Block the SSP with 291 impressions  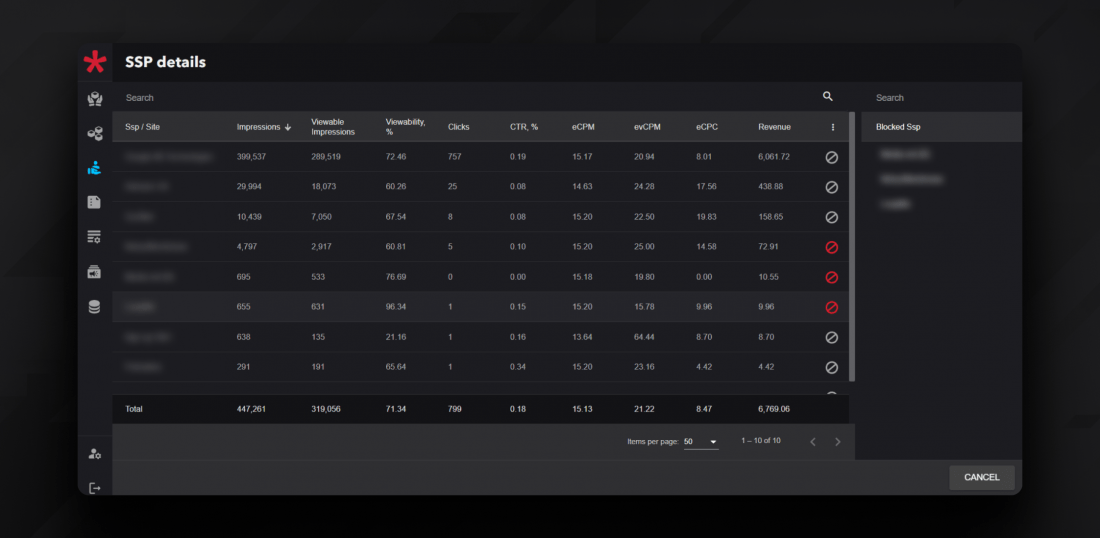pos(832,368)
